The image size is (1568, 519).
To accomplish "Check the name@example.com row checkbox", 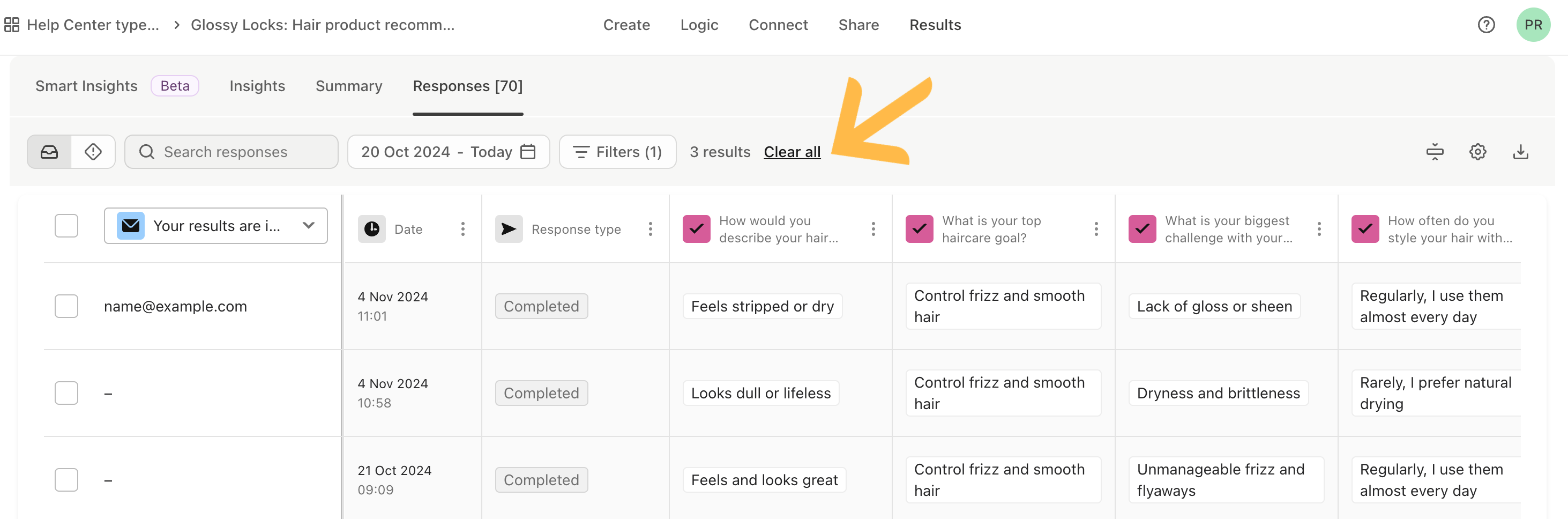I will pos(66,306).
